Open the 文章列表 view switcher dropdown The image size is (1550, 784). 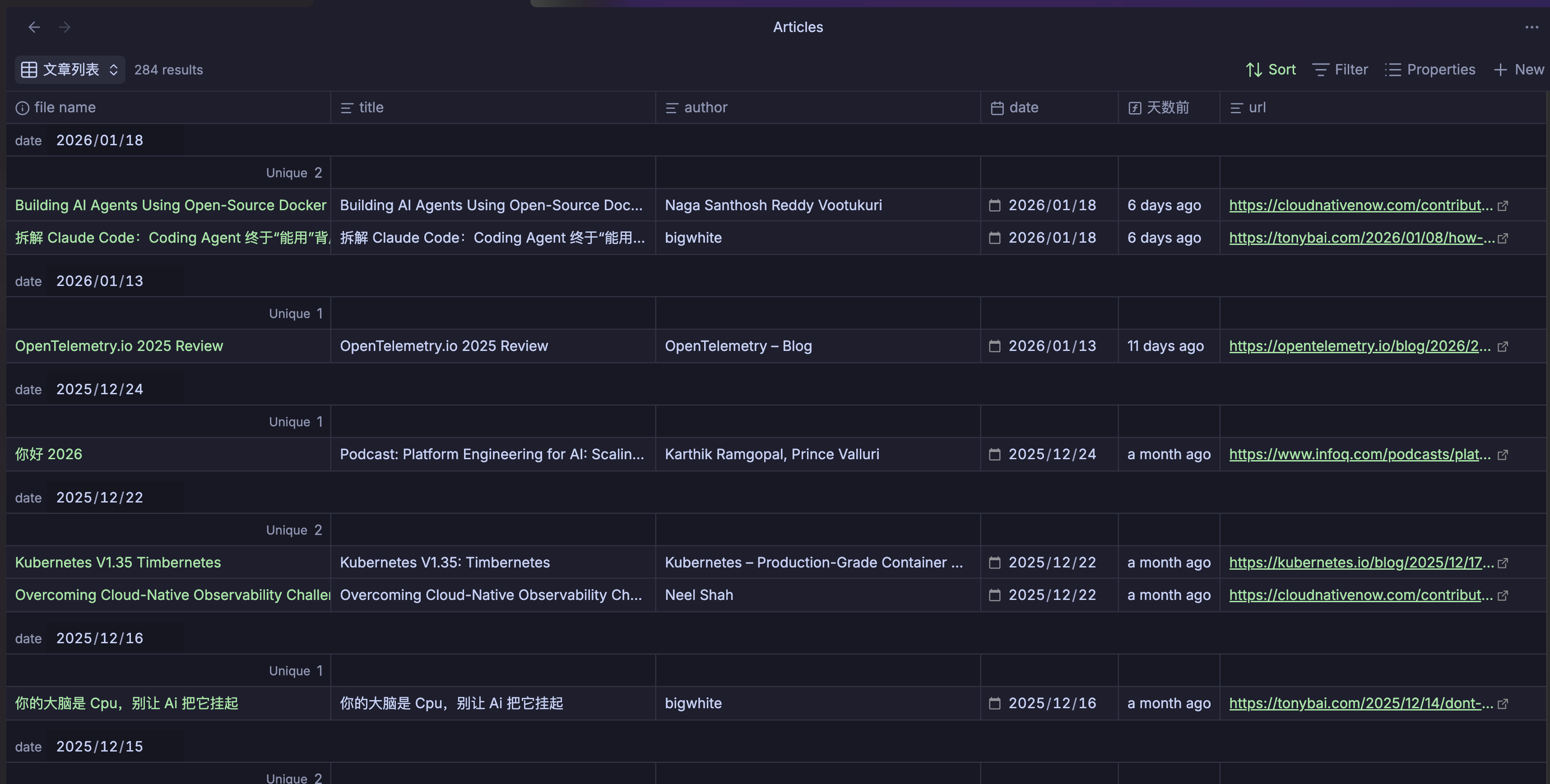click(x=70, y=70)
